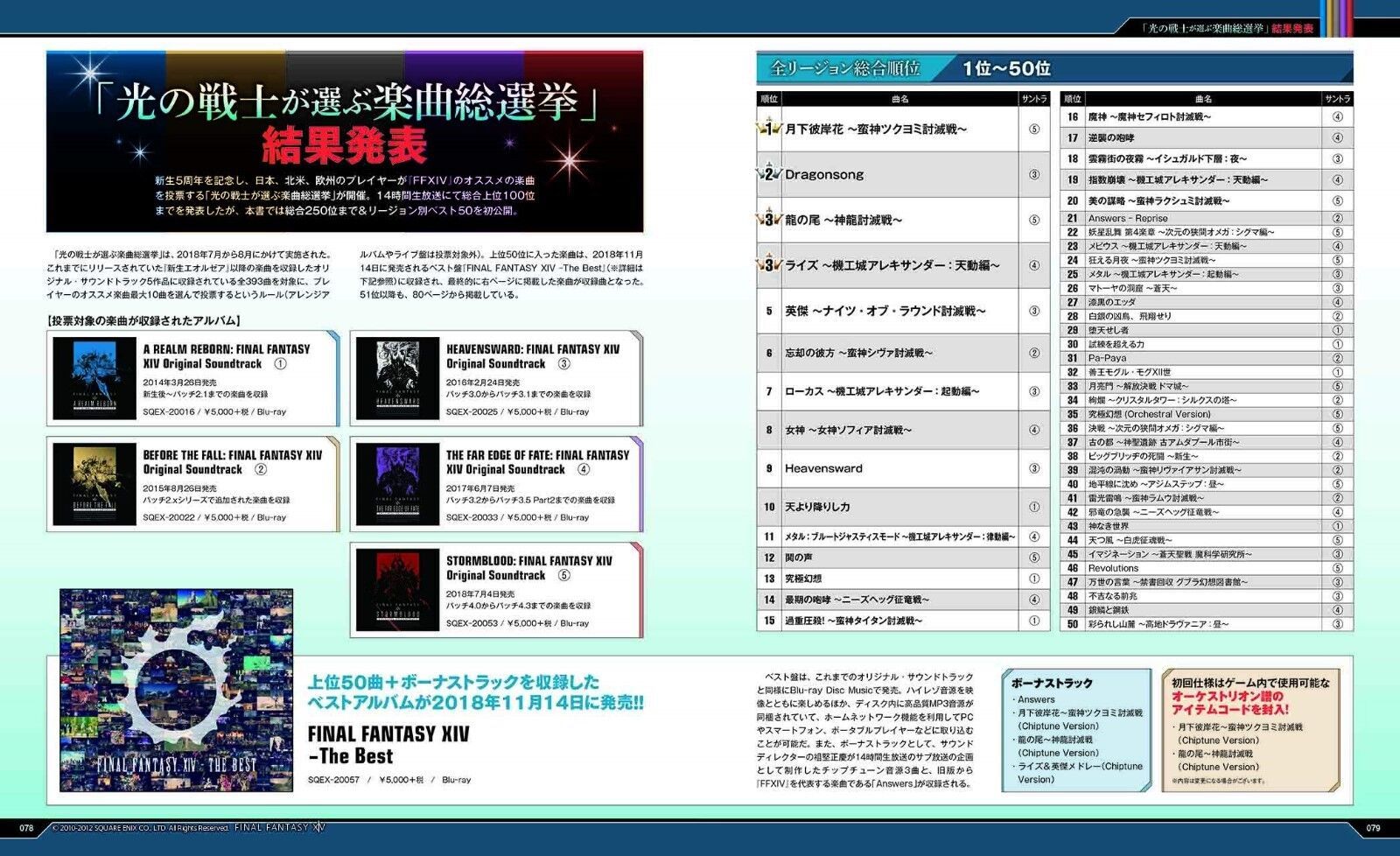
Task: Click the SQEX-20053 catalog number line
Action: [517, 623]
